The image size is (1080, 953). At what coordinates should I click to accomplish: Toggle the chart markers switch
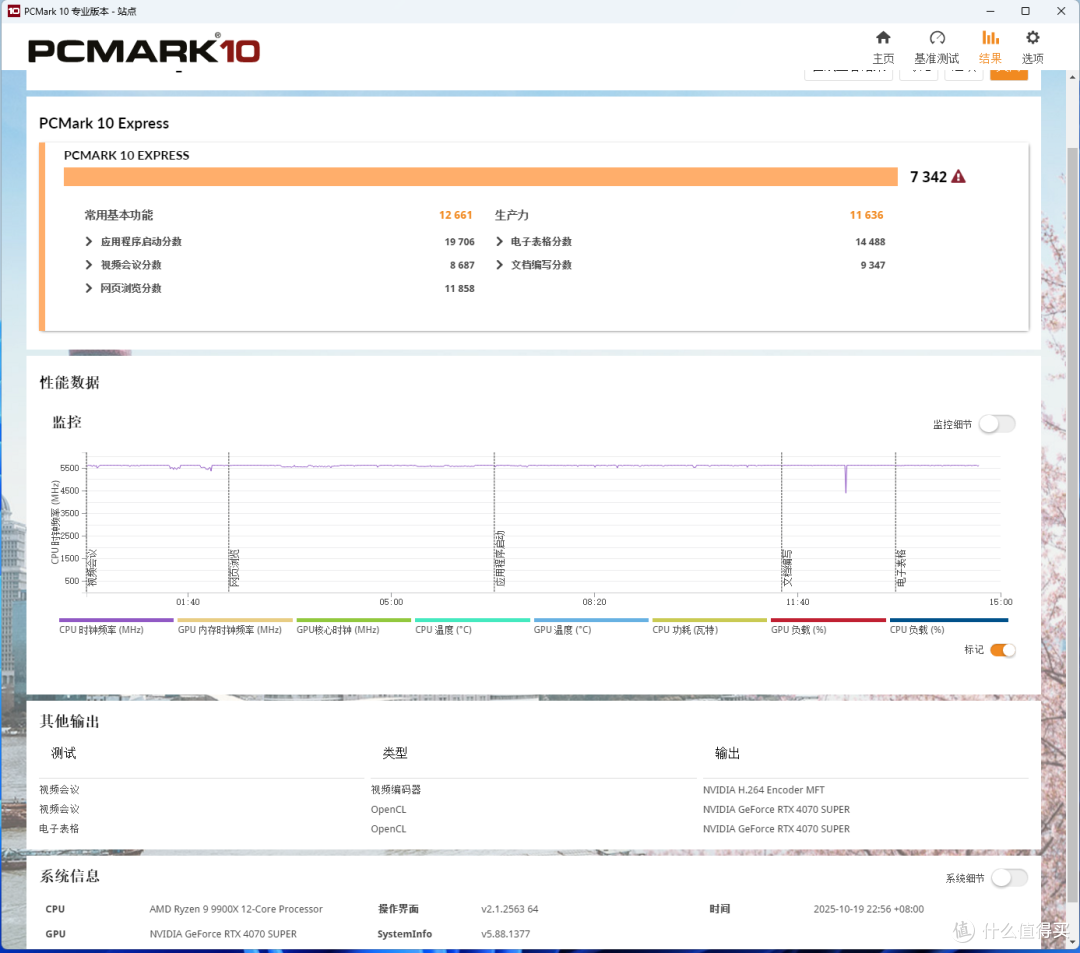[1002, 650]
